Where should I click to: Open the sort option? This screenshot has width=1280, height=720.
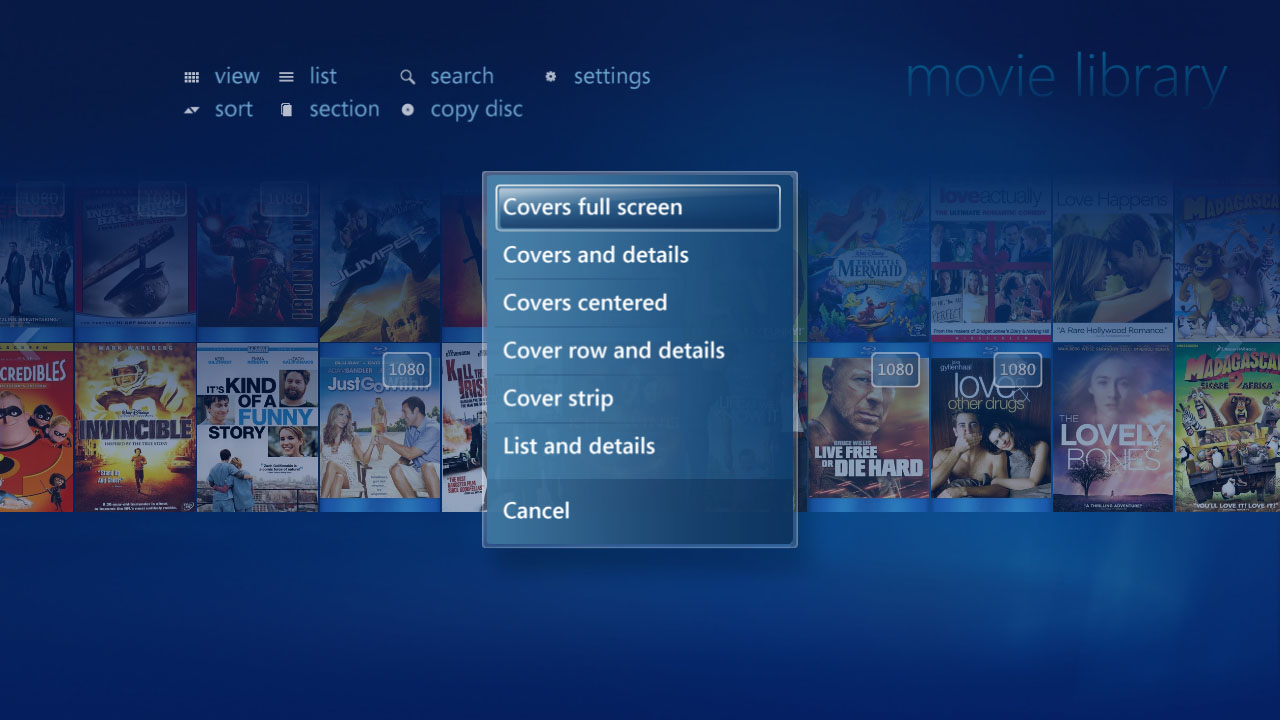[234, 109]
